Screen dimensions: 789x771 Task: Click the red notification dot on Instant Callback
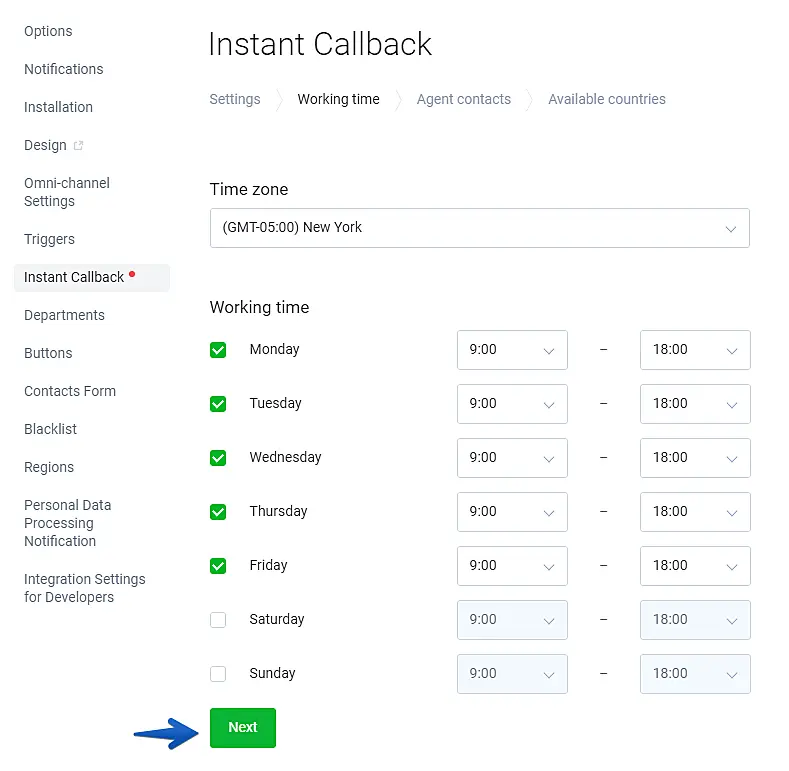tap(132, 274)
